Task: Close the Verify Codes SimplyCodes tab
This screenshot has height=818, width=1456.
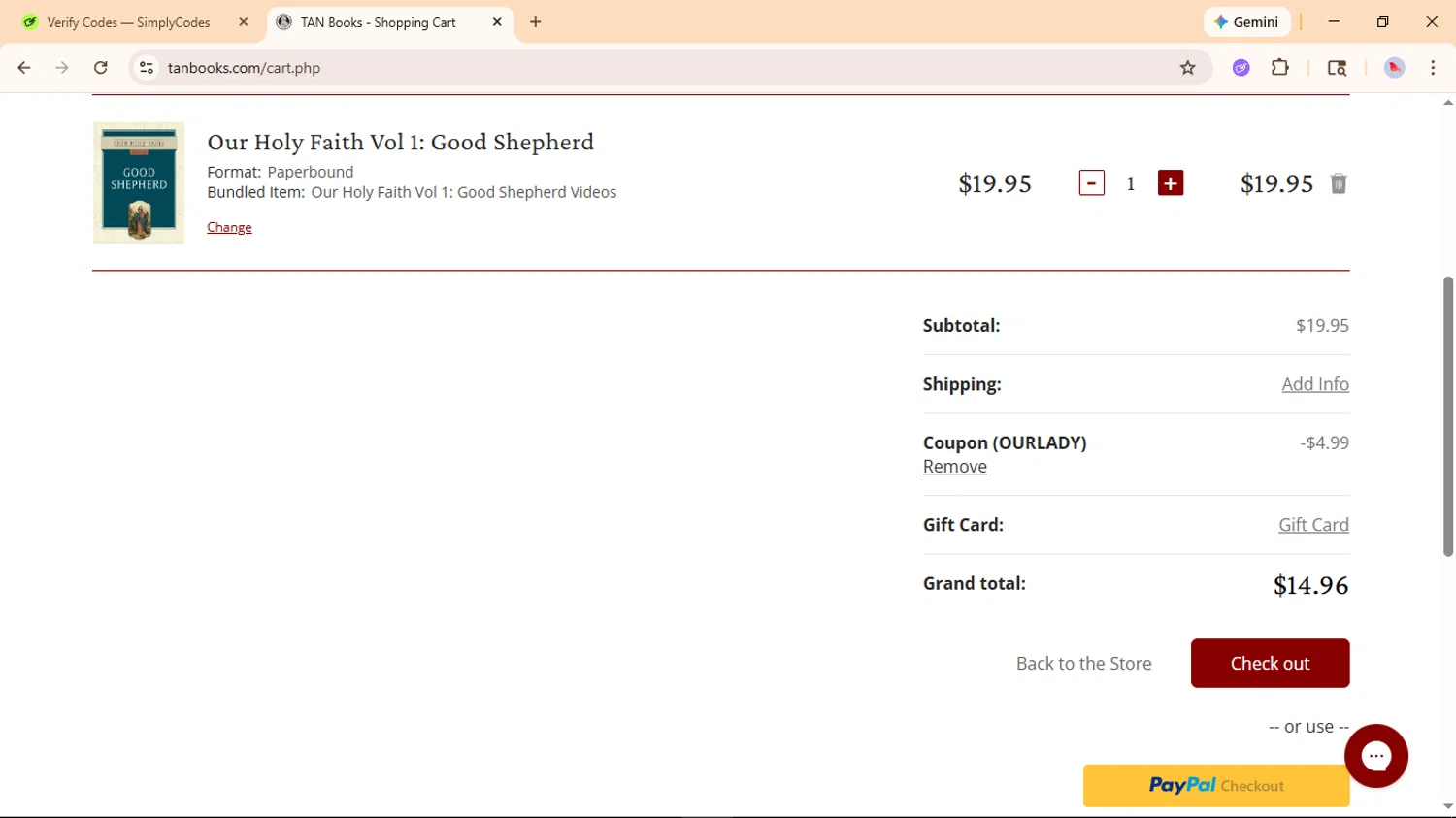Action: coord(244,22)
